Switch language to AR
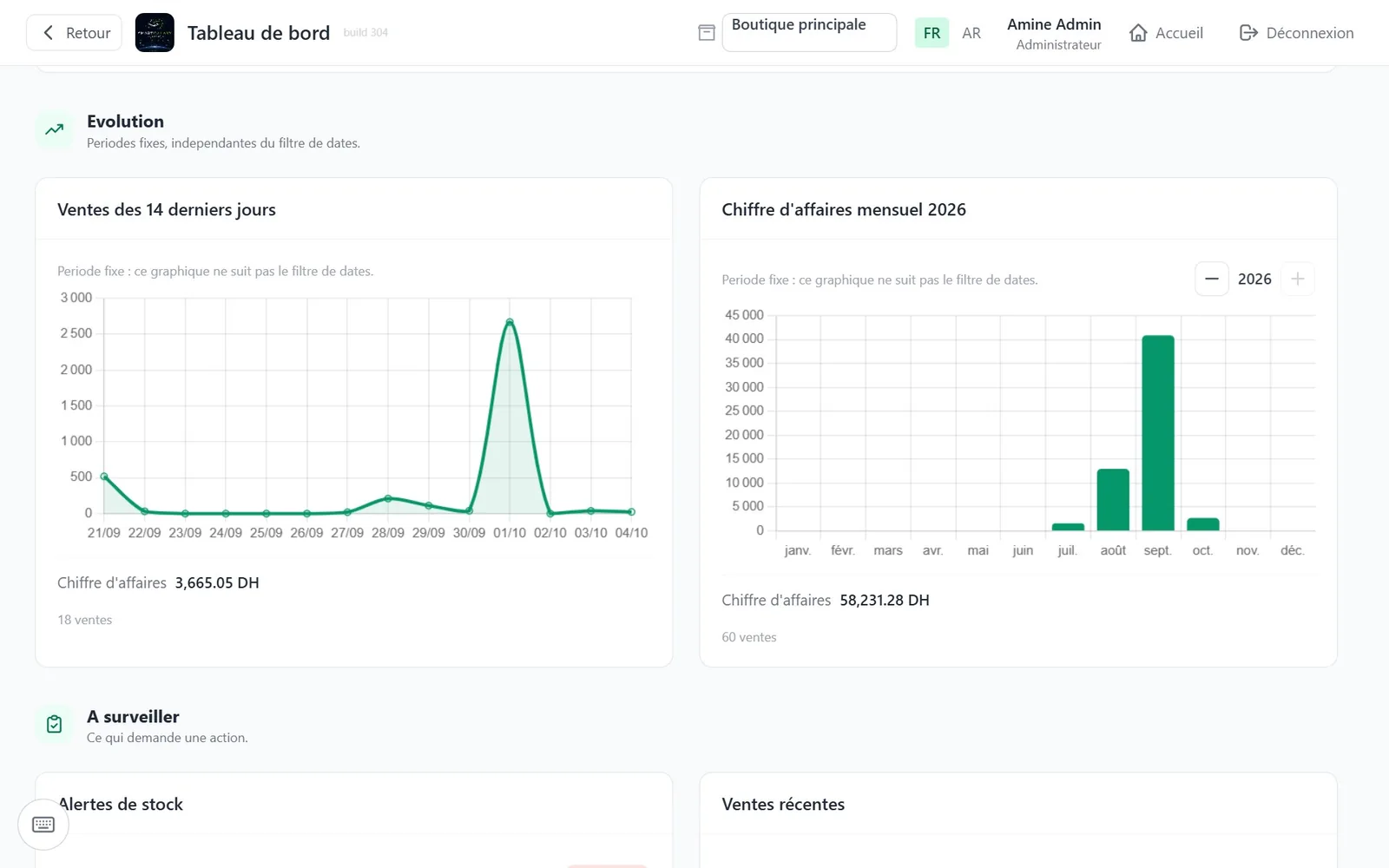 coord(971,33)
